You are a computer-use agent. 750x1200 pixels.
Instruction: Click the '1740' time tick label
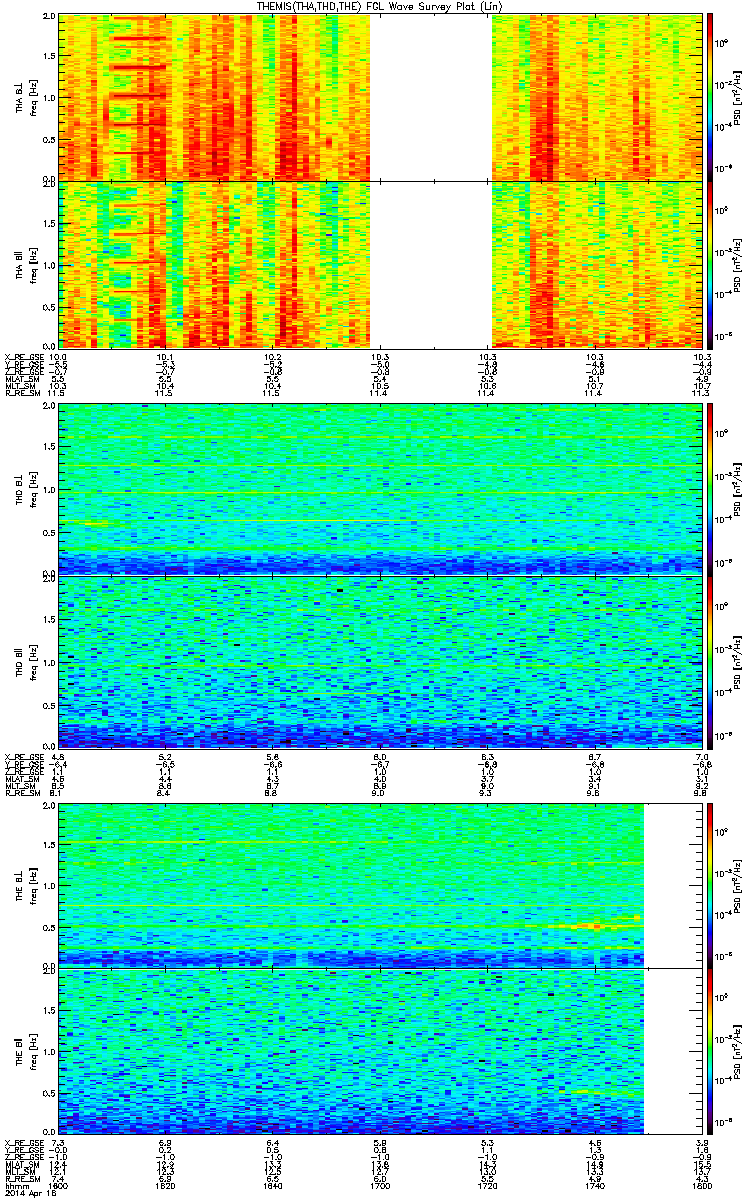[x=596, y=1186]
